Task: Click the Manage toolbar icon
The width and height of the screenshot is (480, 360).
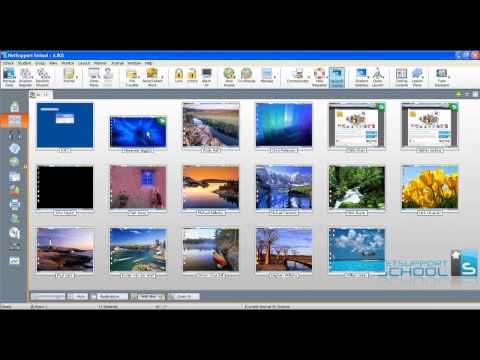Action: pyautogui.click(x=267, y=75)
